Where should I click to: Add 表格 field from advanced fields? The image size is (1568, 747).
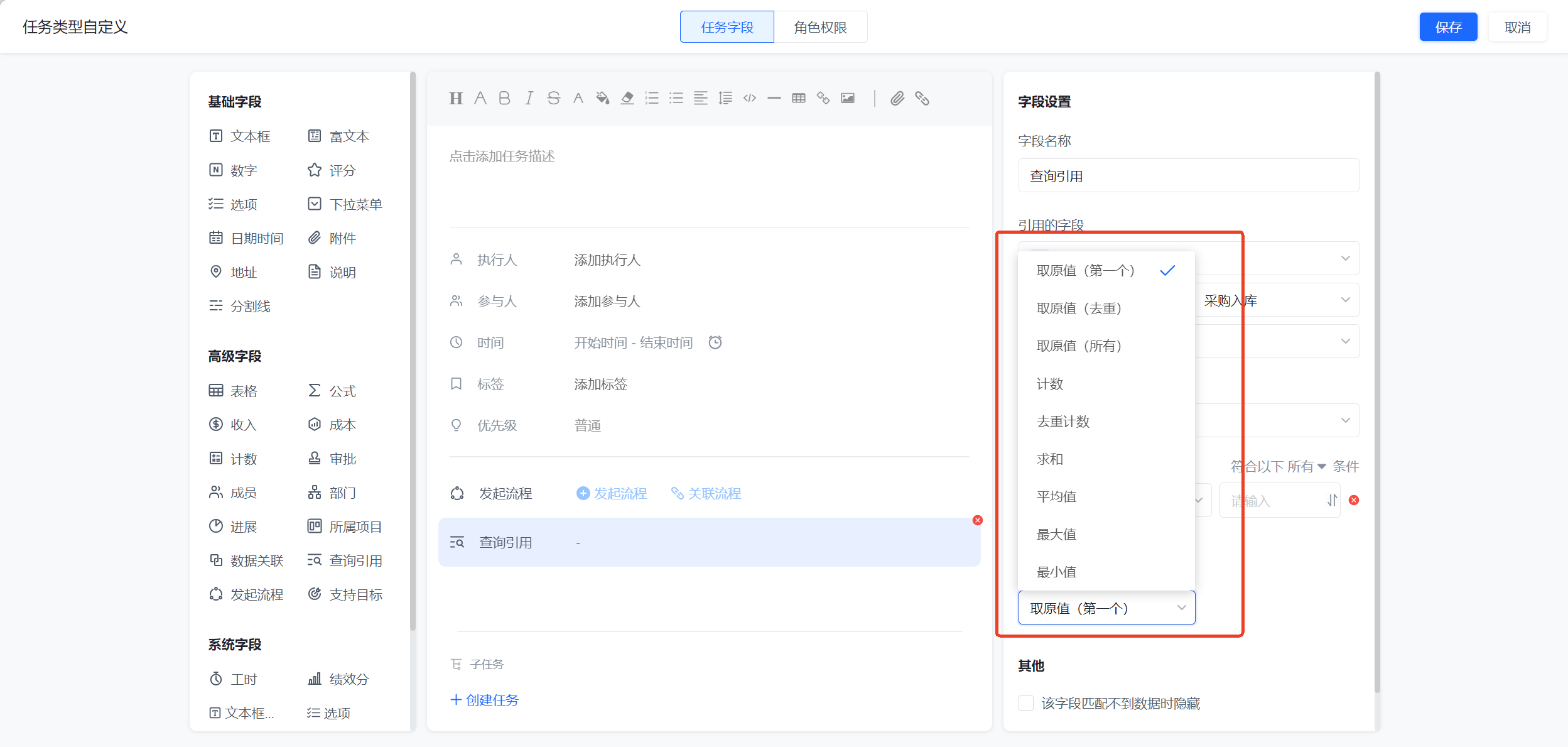234,391
